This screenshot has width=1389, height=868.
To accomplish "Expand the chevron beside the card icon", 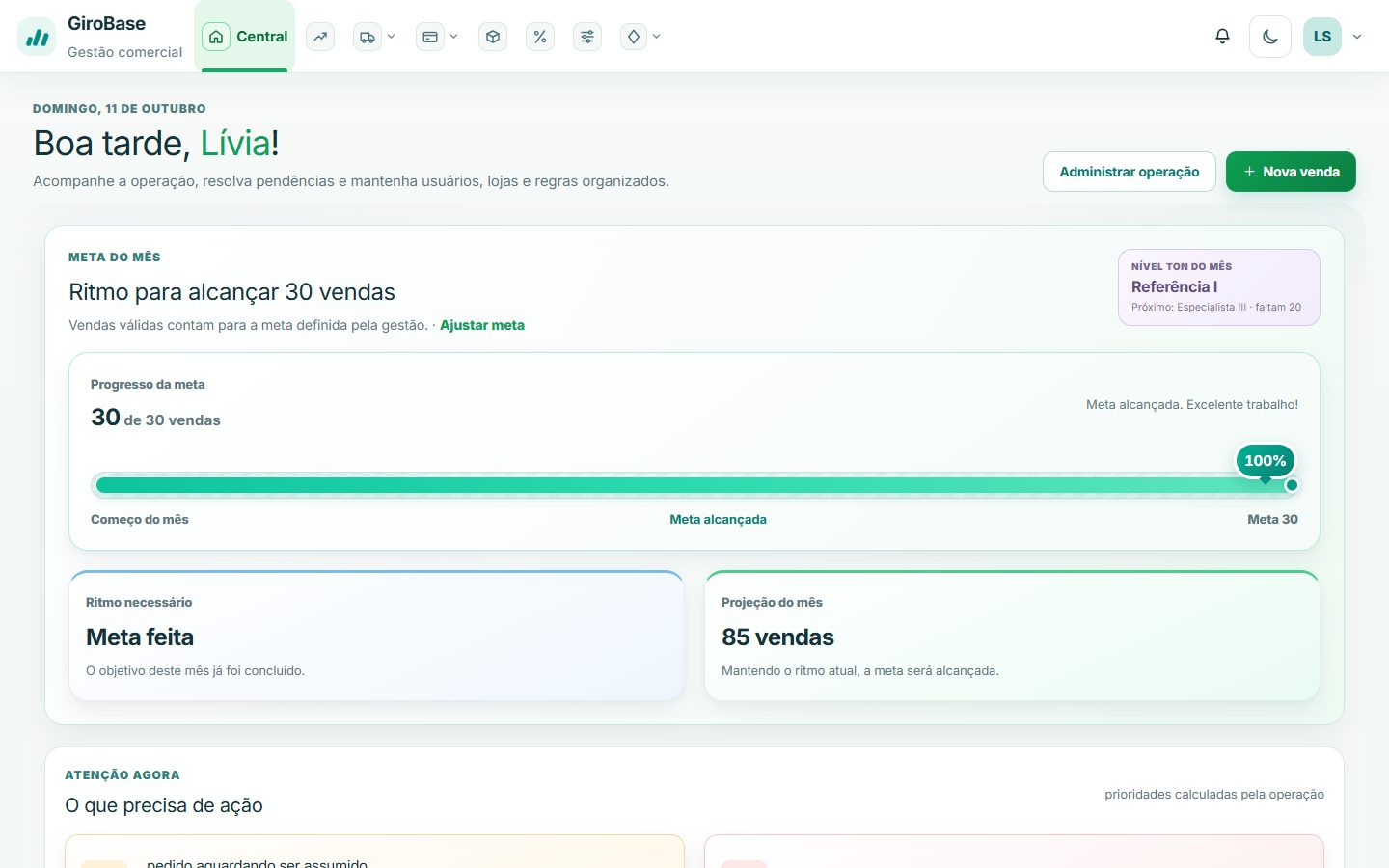I will coord(453,37).
